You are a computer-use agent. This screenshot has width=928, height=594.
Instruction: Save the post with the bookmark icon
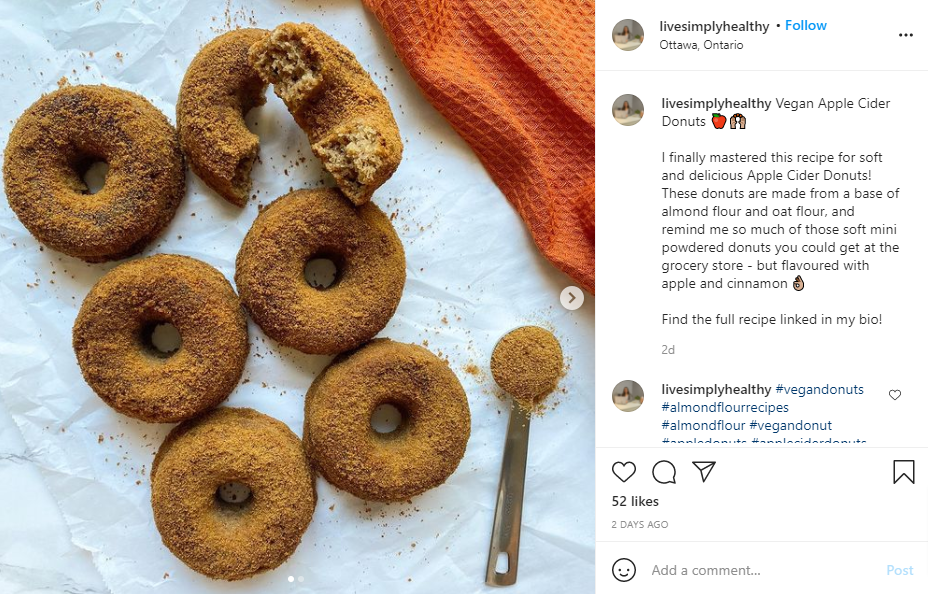(x=904, y=472)
